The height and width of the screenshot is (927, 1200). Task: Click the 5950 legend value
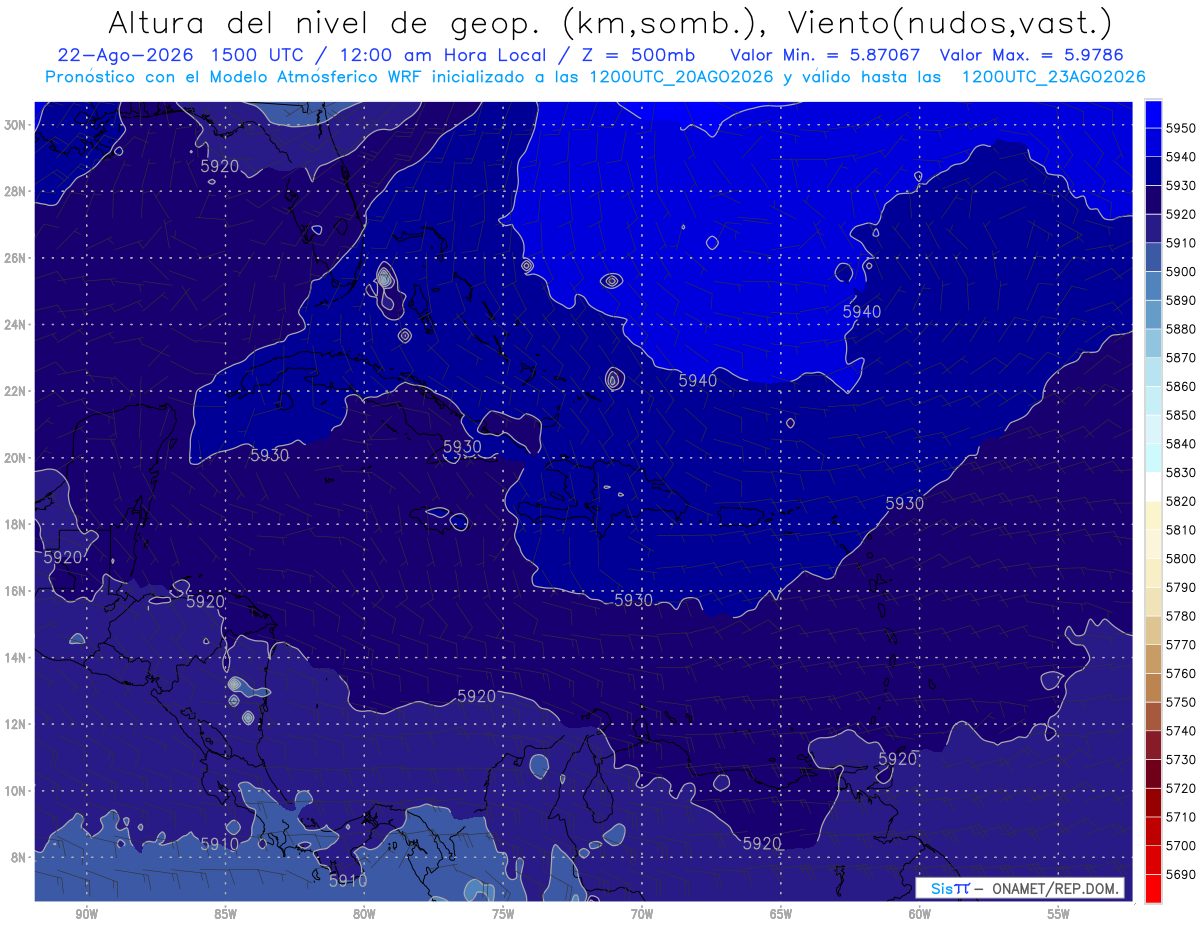click(x=1181, y=128)
